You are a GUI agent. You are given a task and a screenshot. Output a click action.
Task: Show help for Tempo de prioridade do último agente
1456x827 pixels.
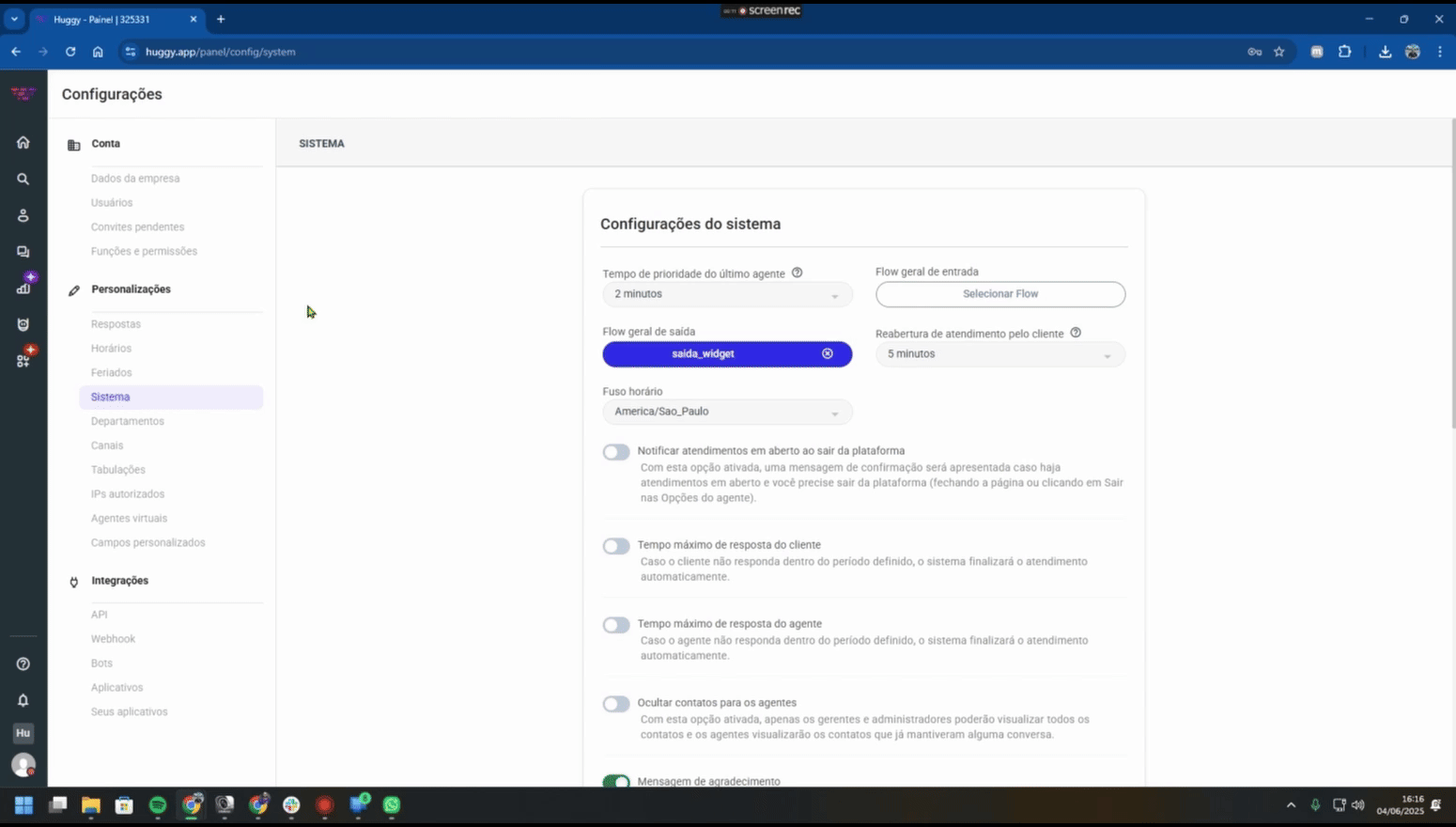click(x=797, y=273)
